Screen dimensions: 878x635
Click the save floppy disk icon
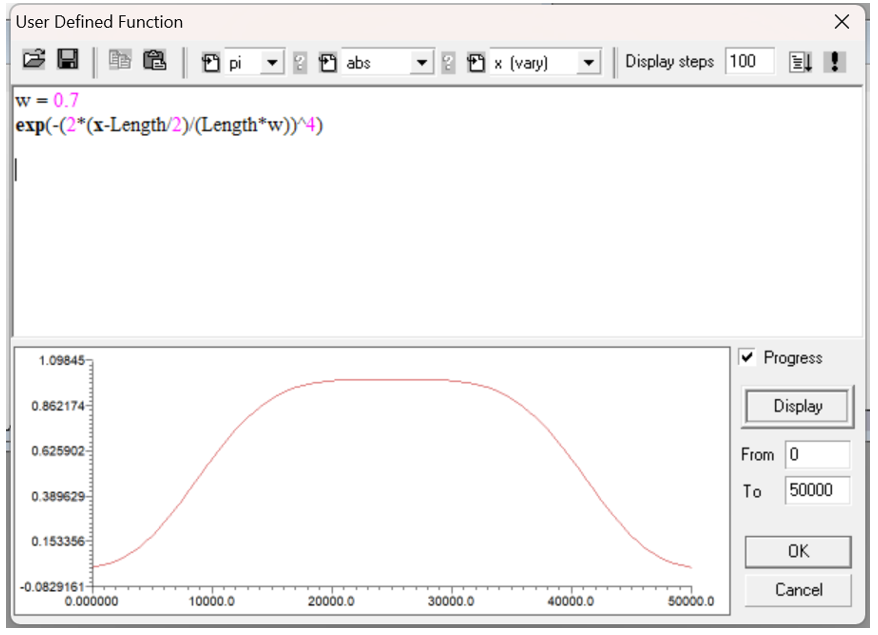[68, 61]
